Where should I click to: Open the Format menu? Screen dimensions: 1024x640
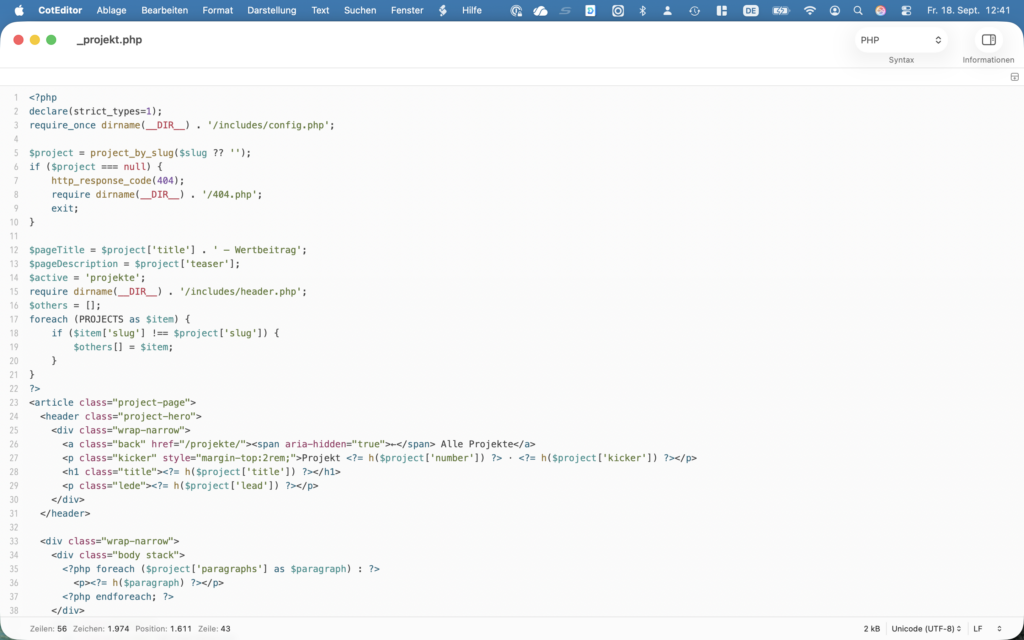pyautogui.click(x=217, y=10)
